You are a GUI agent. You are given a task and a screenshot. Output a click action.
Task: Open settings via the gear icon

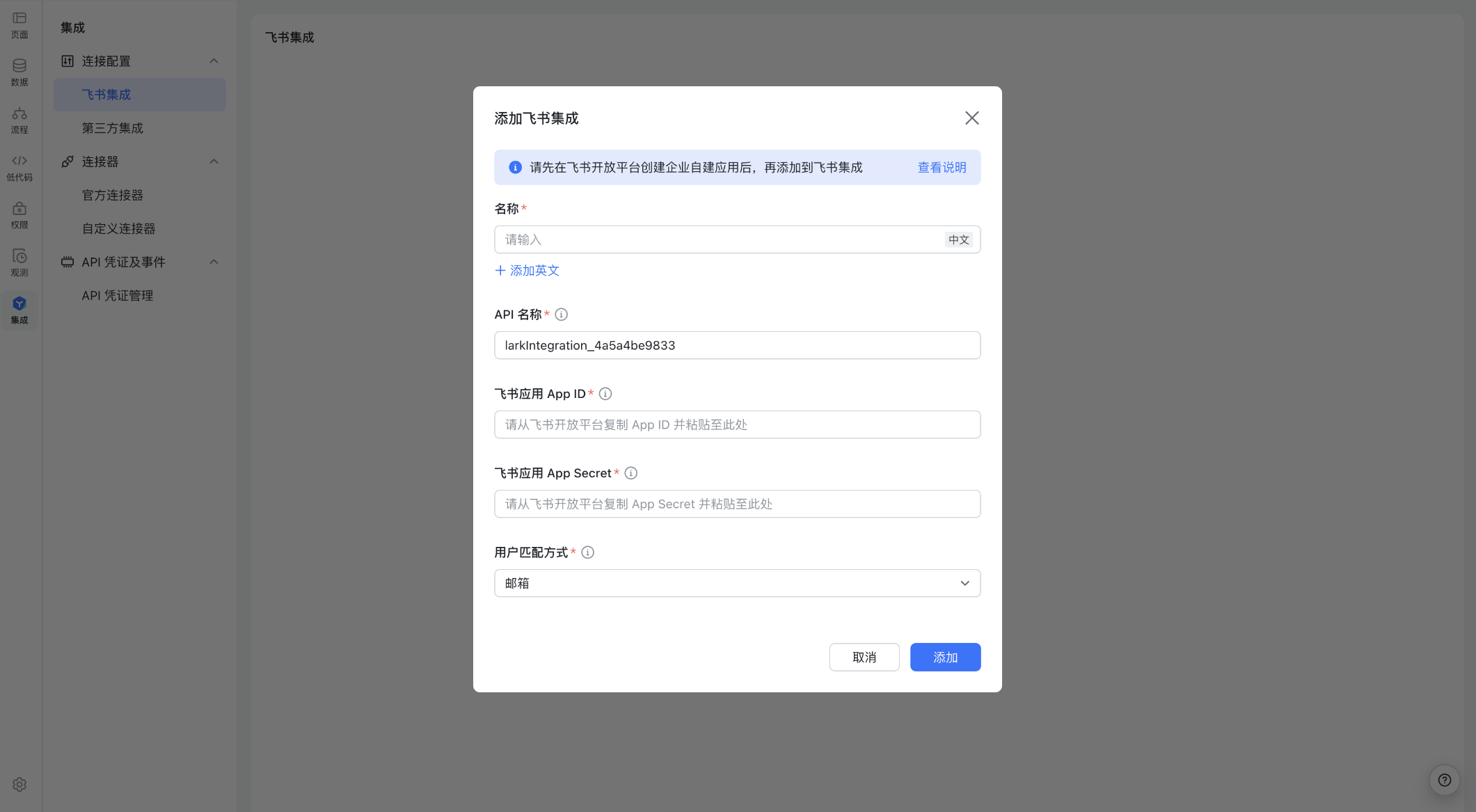pos(19,784)
